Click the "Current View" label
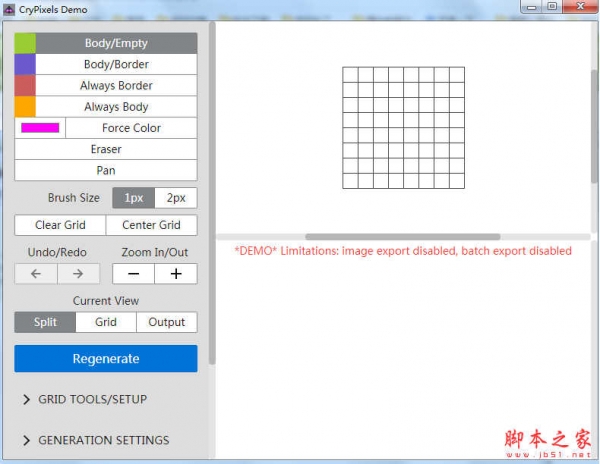 click(x=106, y=301)
